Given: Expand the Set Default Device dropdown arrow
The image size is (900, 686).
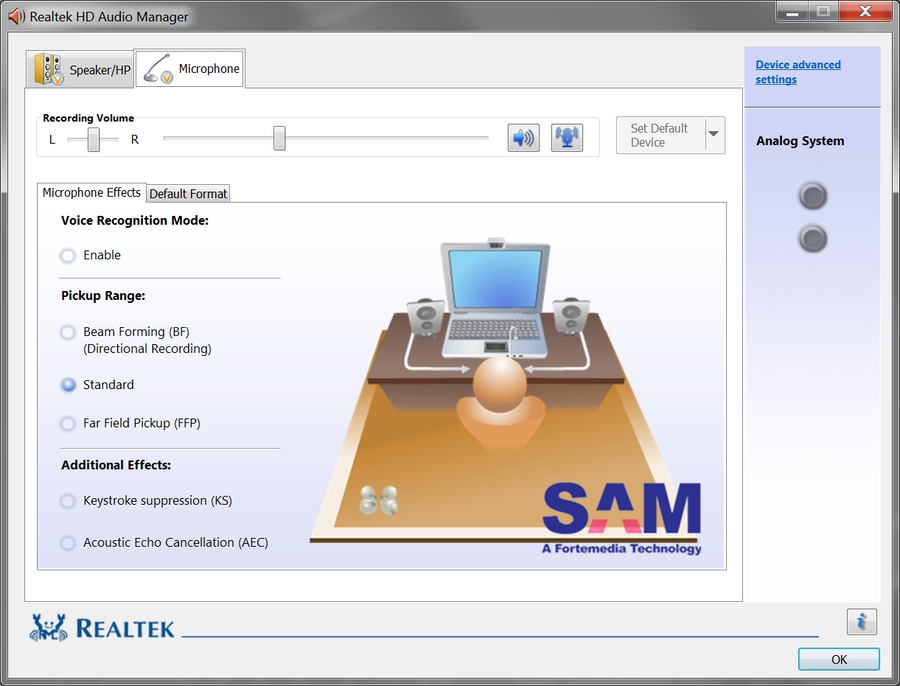Looking at the screenshot, I should [714, 135].
